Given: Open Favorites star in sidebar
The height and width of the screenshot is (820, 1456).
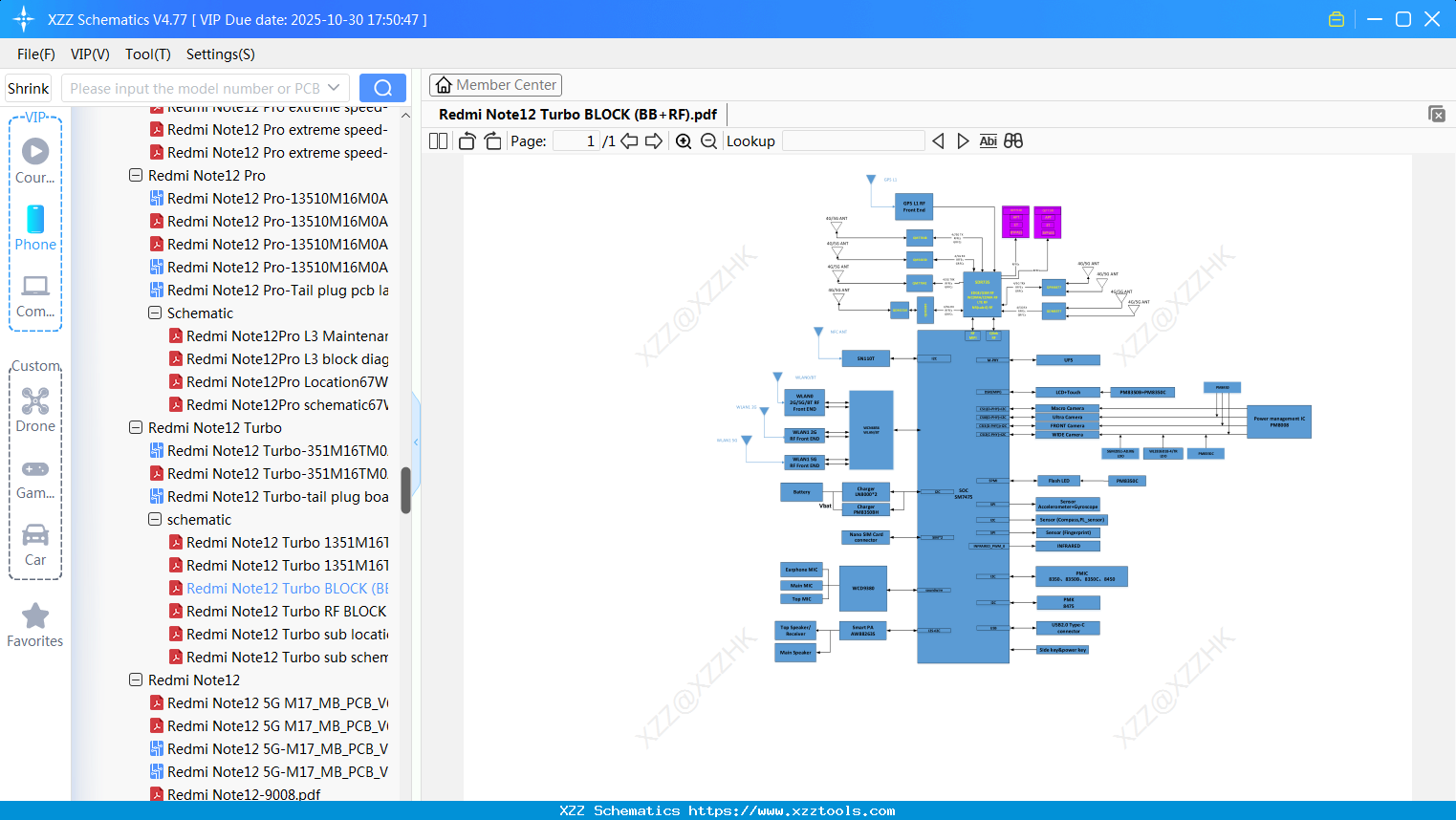Looking at the screenshot, I should [35, 625].
